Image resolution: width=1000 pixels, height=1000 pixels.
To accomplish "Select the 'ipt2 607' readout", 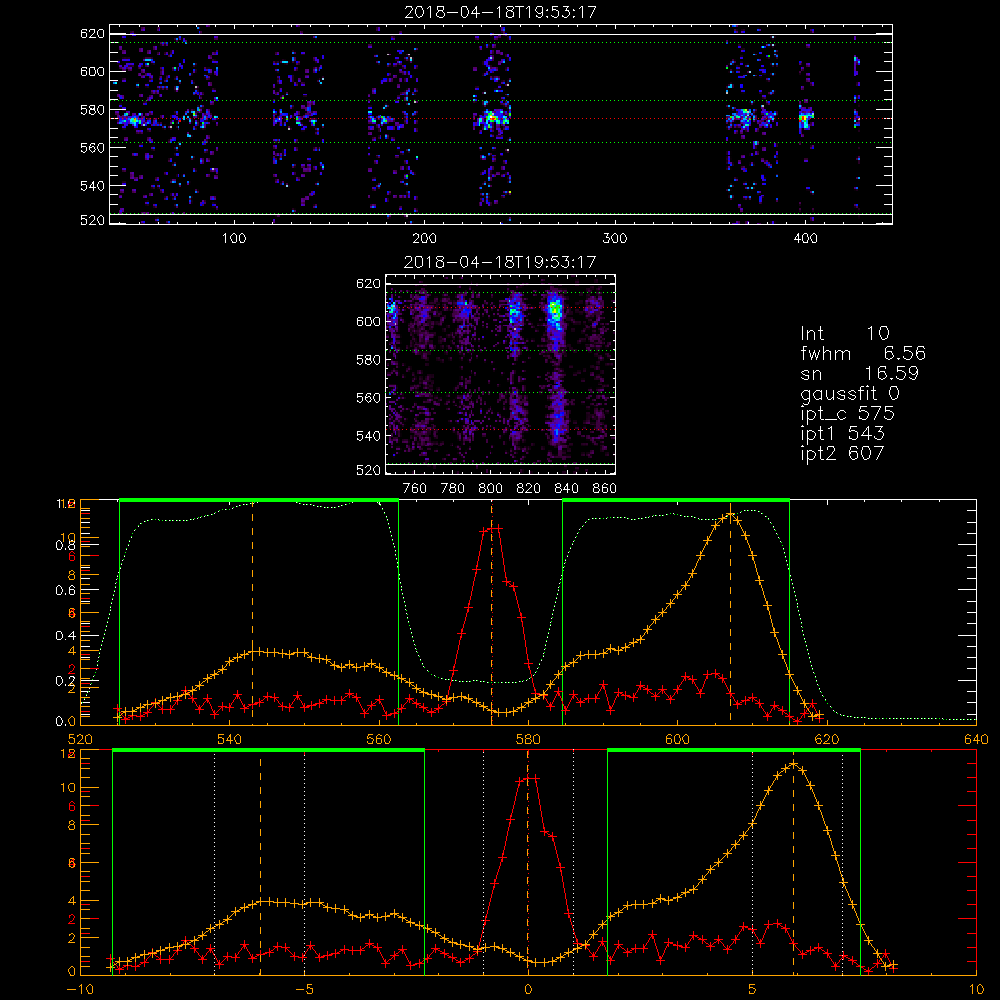I will pos(842,453).
